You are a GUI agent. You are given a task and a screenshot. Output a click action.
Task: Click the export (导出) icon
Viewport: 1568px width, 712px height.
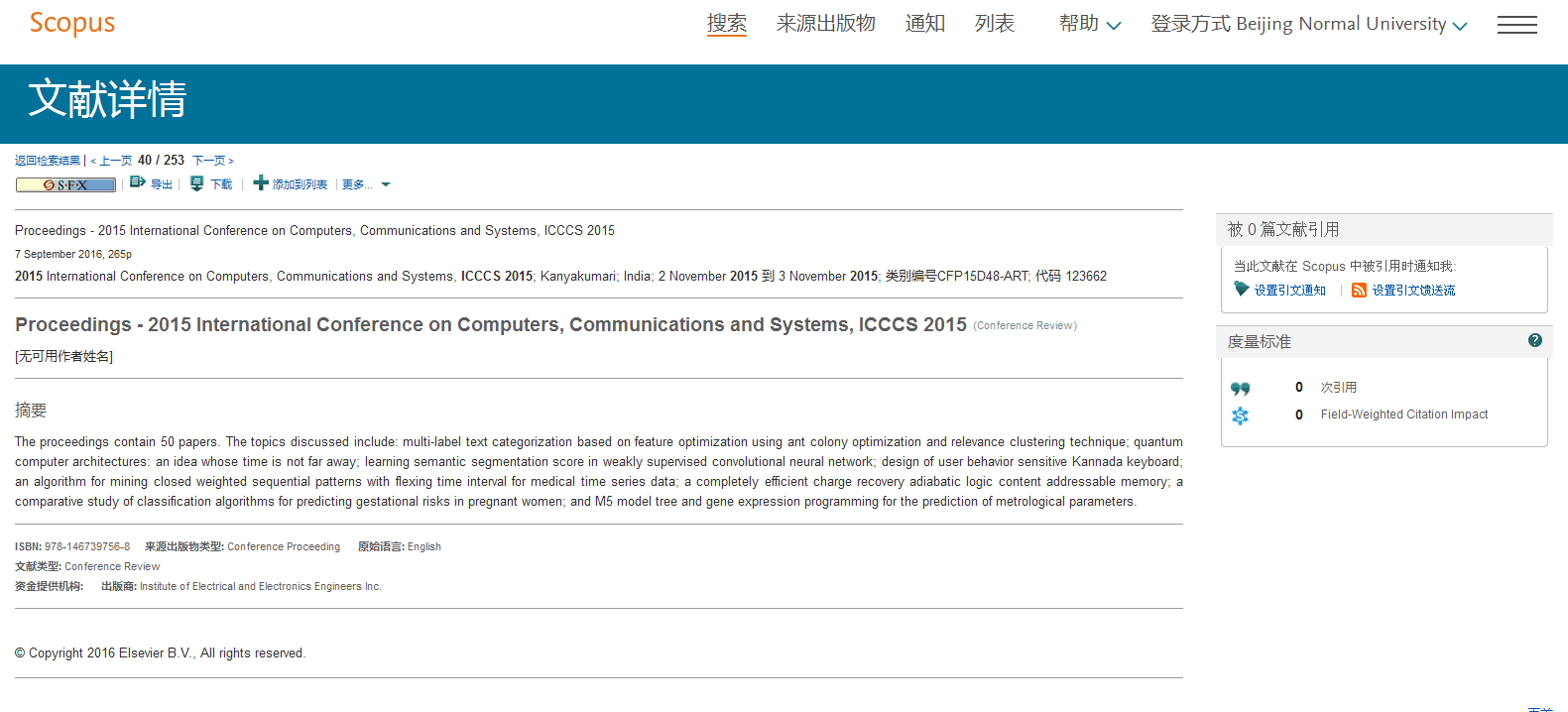point(138,182)
